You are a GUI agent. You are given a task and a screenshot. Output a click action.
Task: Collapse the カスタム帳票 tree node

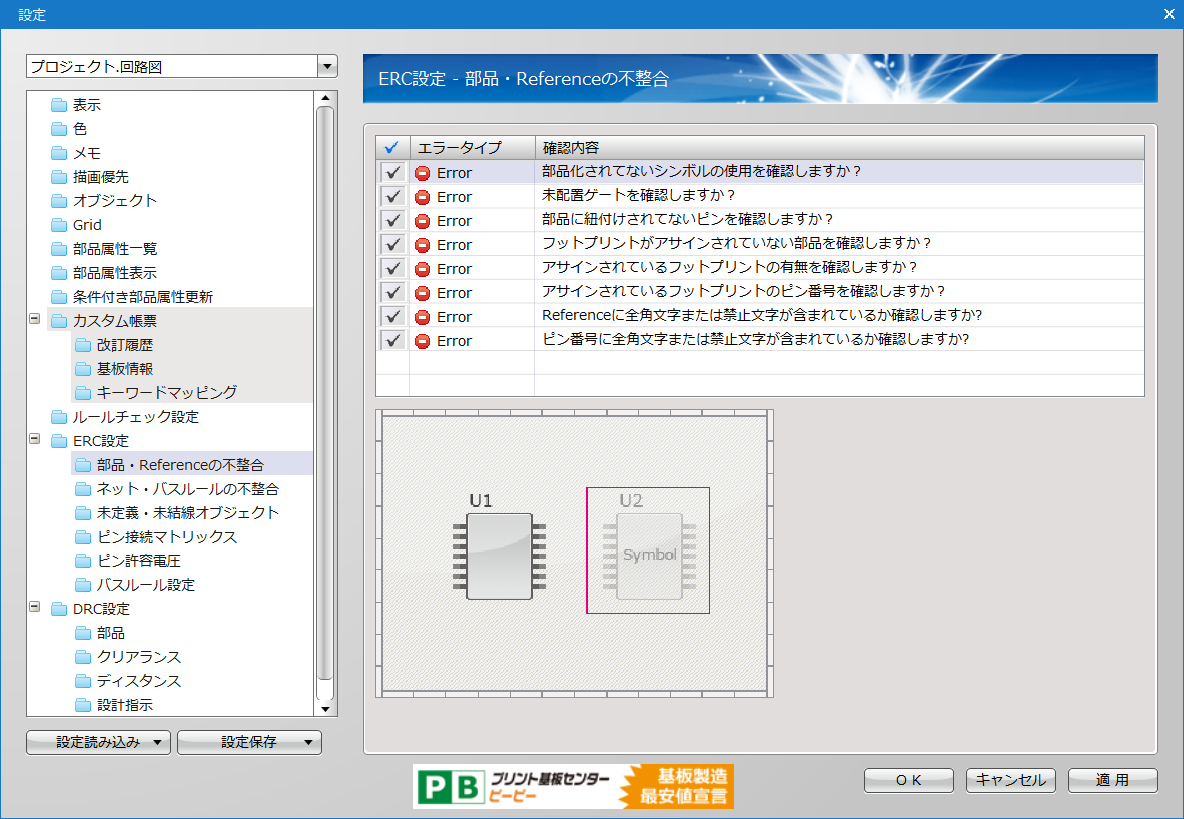pos(35,320)
